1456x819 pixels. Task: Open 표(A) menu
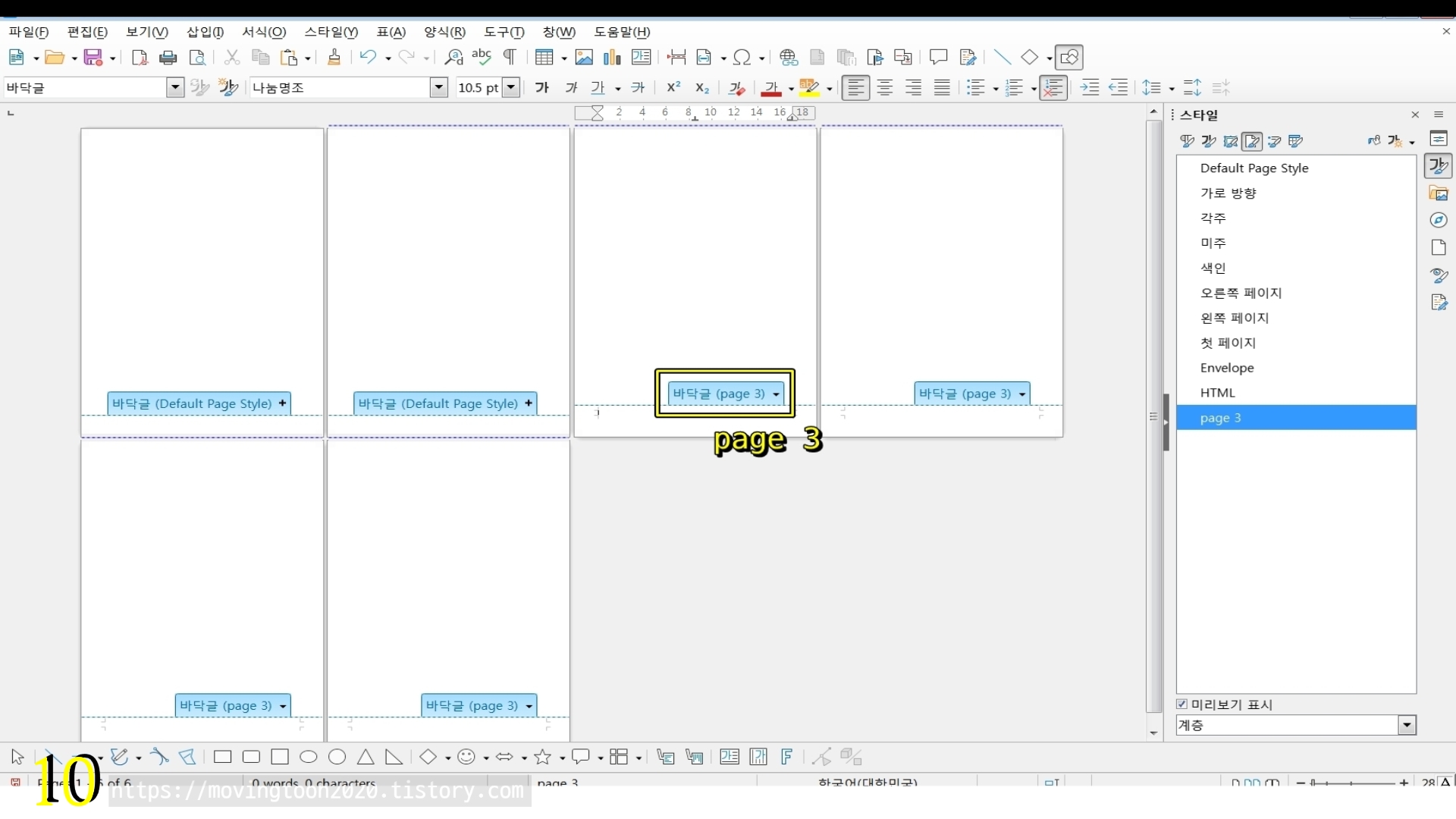click(x=391, y=32)
